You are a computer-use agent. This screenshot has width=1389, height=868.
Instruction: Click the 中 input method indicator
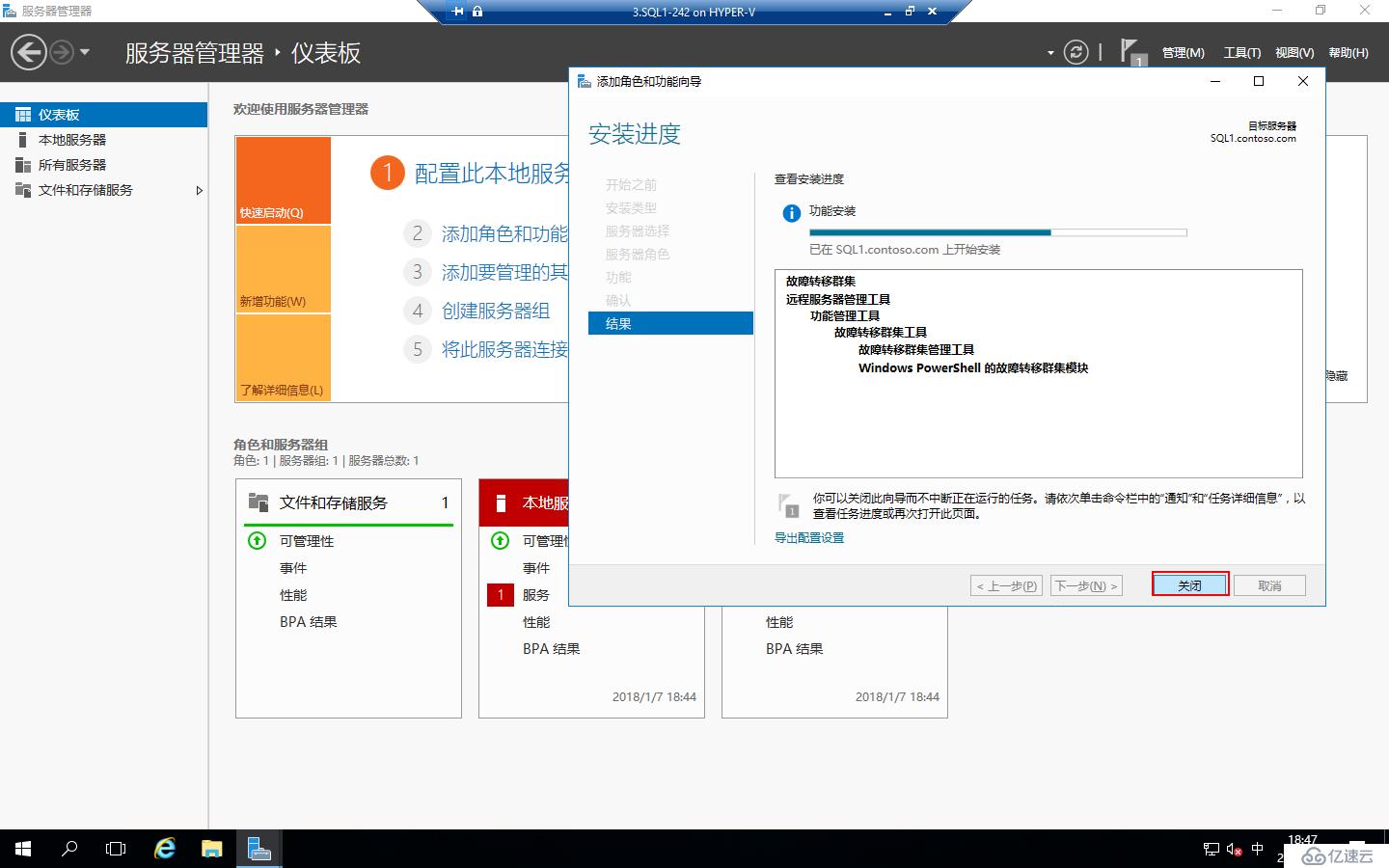click(1257, 850)
